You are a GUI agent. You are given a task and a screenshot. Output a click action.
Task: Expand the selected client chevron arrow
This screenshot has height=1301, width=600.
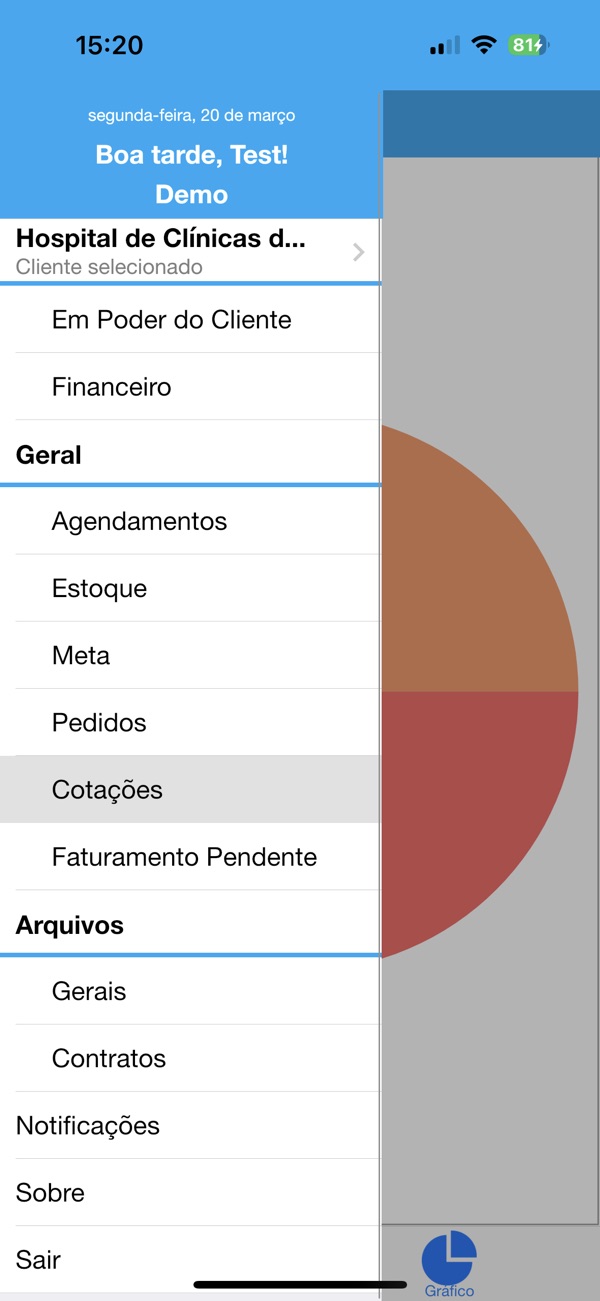tap(359, 252)
